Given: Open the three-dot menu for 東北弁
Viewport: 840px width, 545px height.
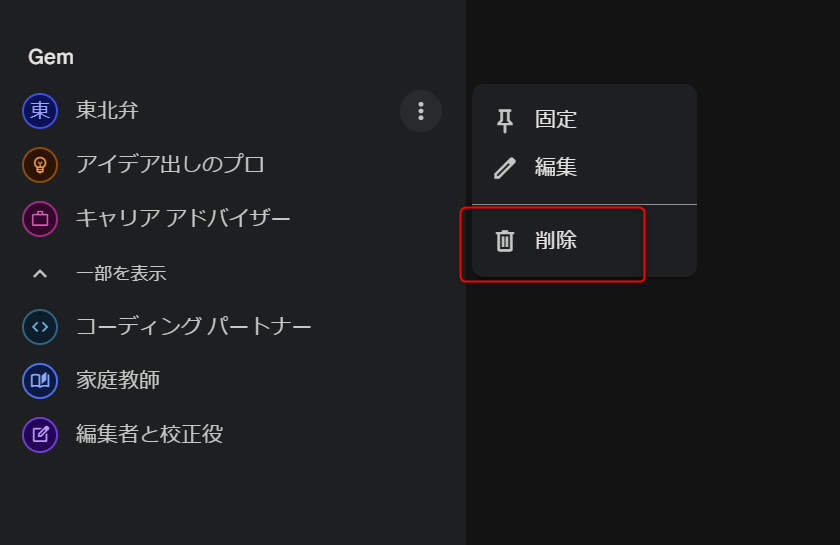Looking at the screenshot, I should [421, 111].
